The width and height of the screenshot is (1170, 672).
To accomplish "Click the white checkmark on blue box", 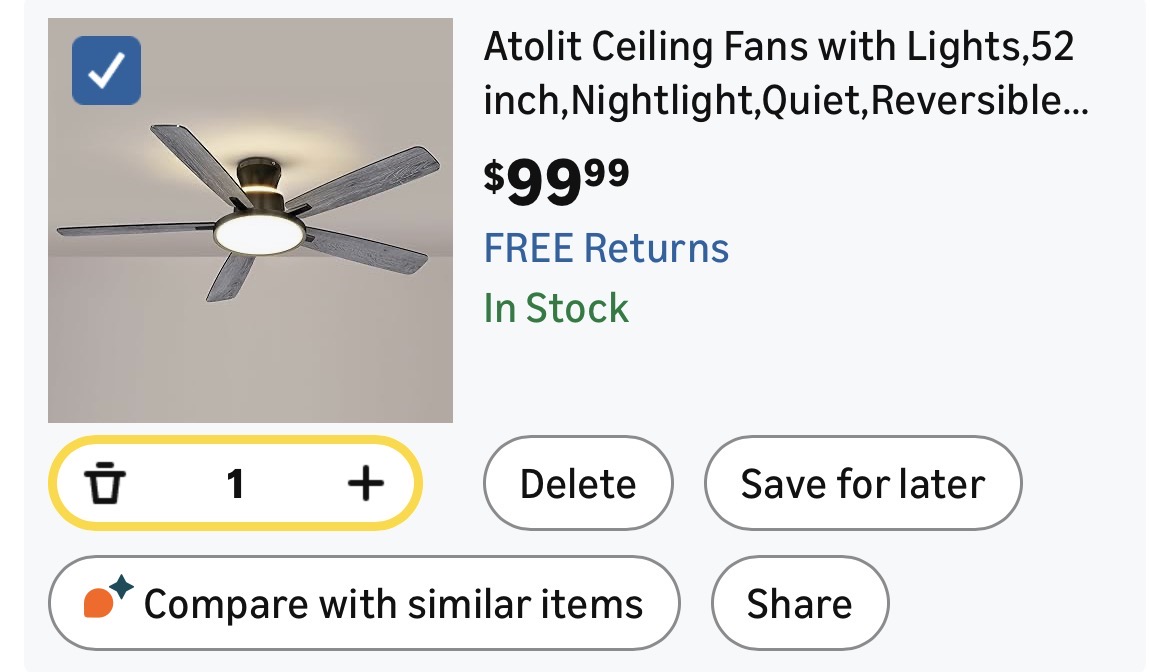I will [x=106, y=70].
